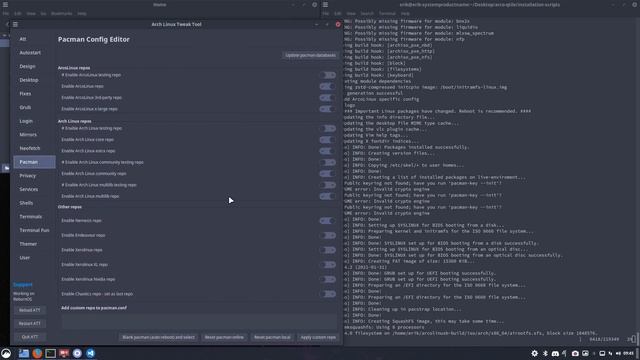Toggle Enable ArcoLinux repo switch
The height and width of the screenshot is (360, 640).
click(327, 87)
